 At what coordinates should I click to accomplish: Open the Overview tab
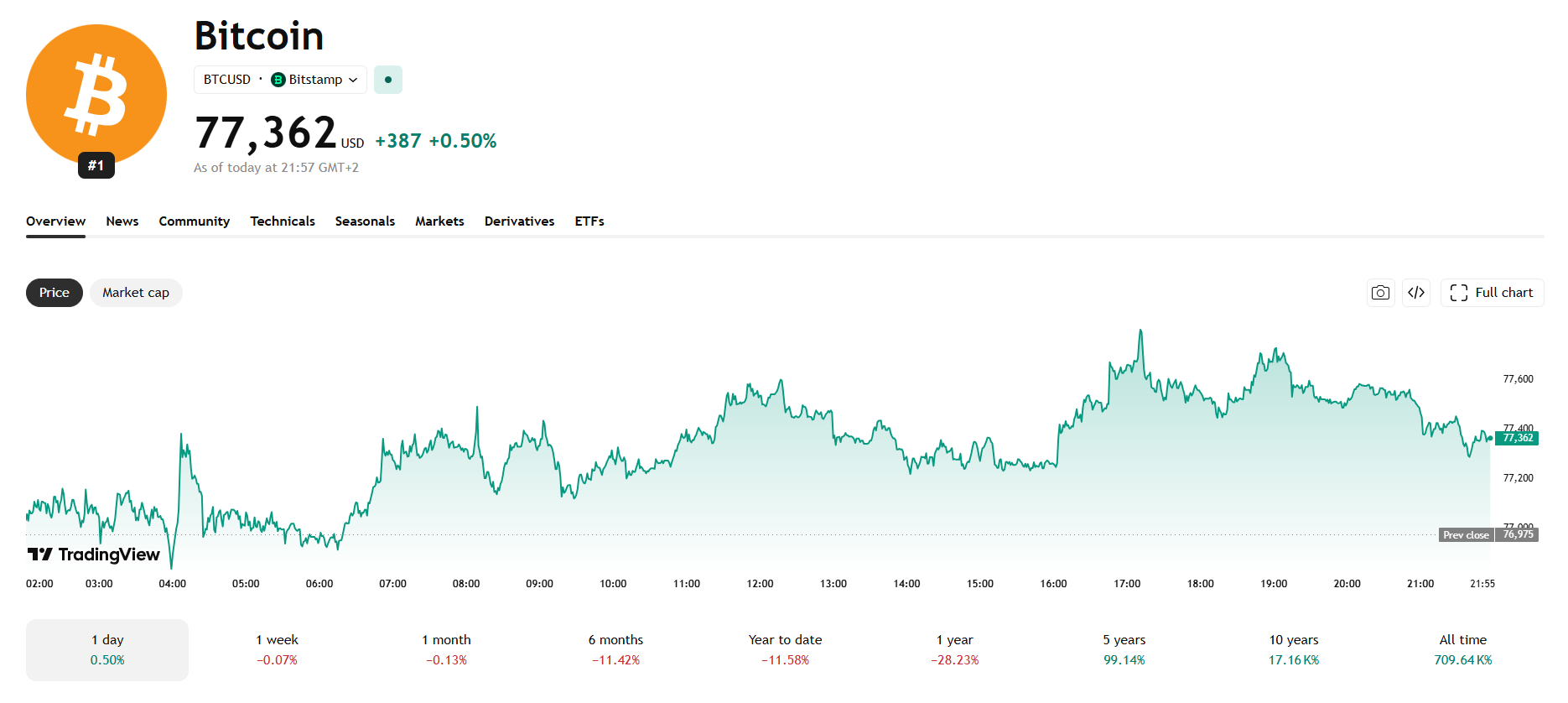(55, 221)
